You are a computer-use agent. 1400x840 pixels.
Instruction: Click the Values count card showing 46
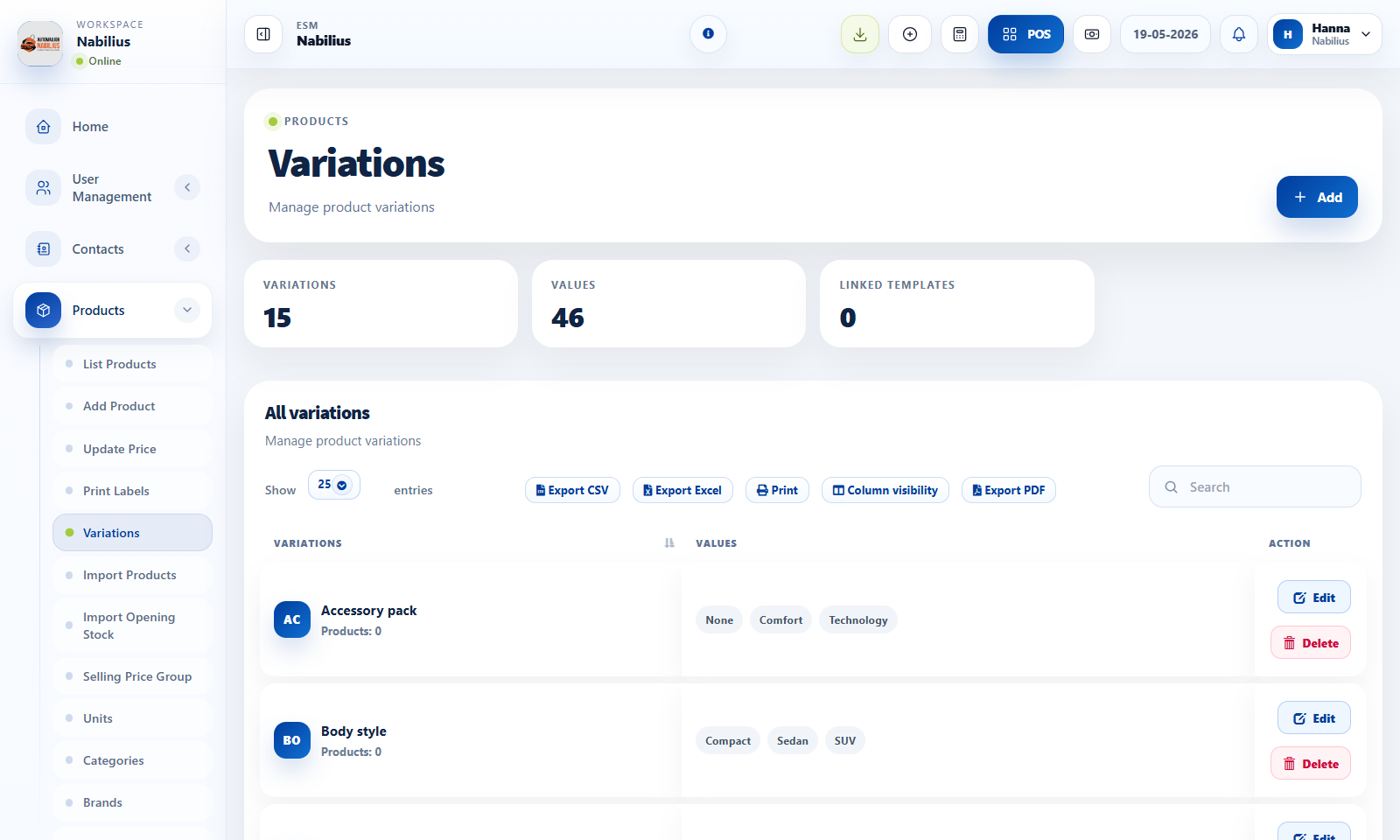click(x=668, y=304)
